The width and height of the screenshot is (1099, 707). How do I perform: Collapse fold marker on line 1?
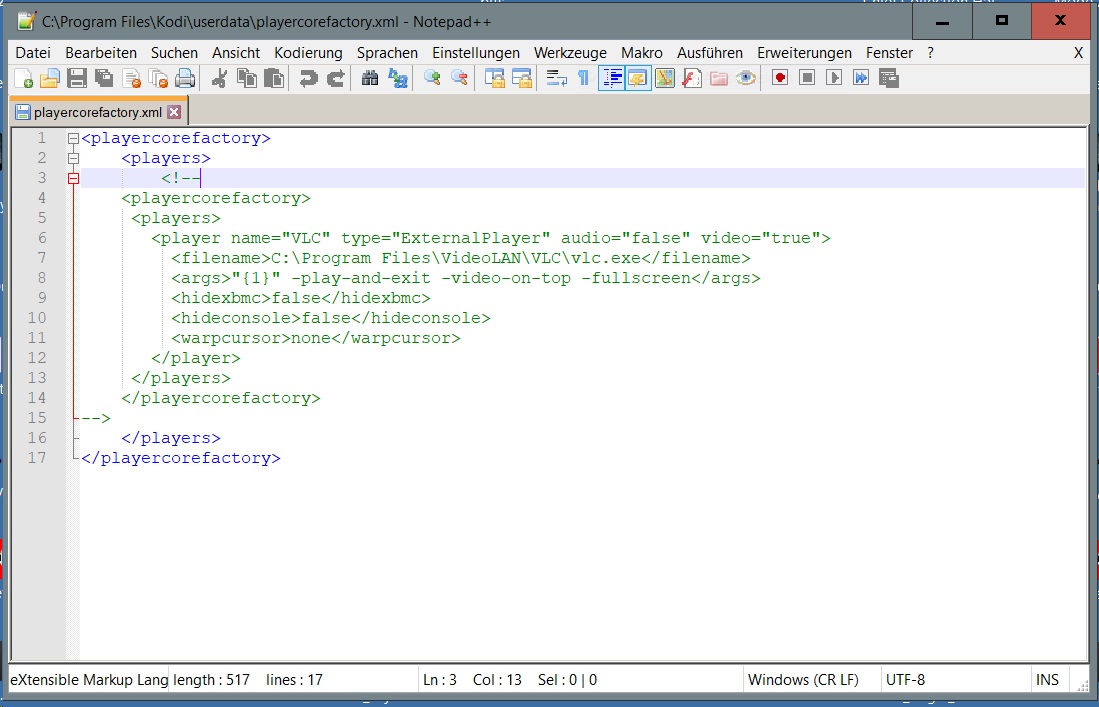click(73, 139)
